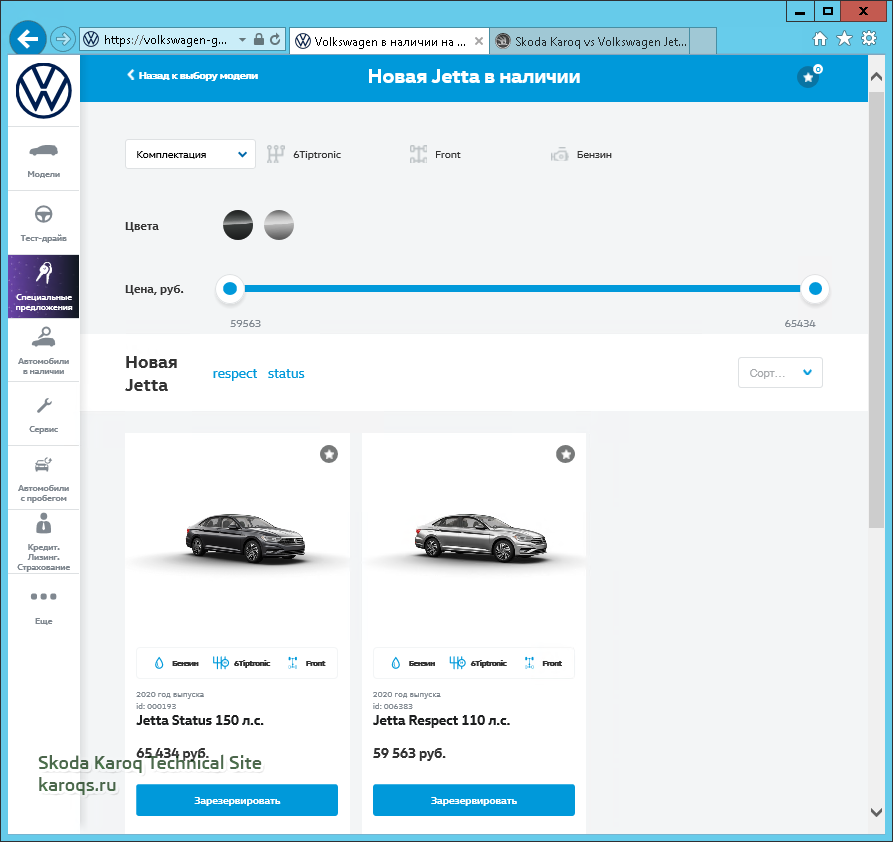Open the Модели car icon in sidebar
893x842 pixels.
(x=44, y=151)
